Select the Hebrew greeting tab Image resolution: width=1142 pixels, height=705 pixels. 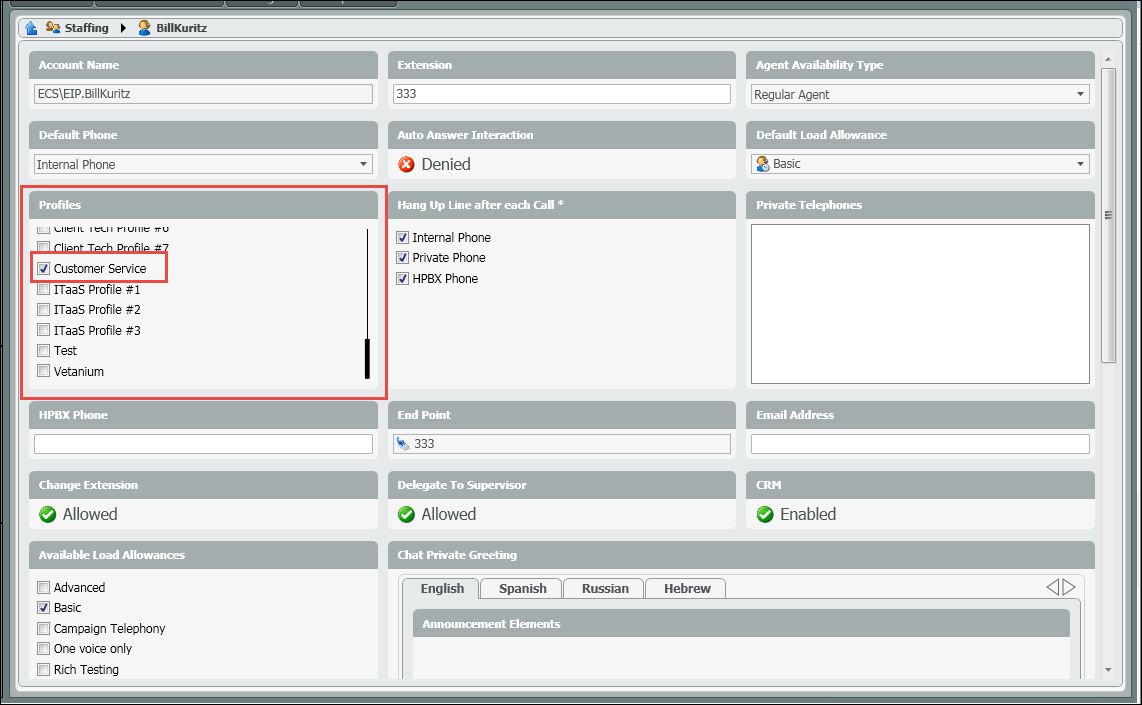[686, 588]
